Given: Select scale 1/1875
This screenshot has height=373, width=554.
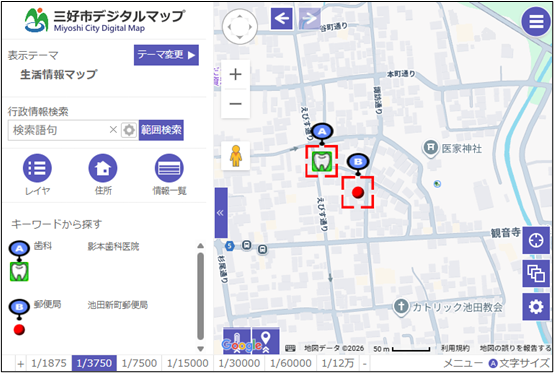Looking at the screenshot, I should point(48,363).
